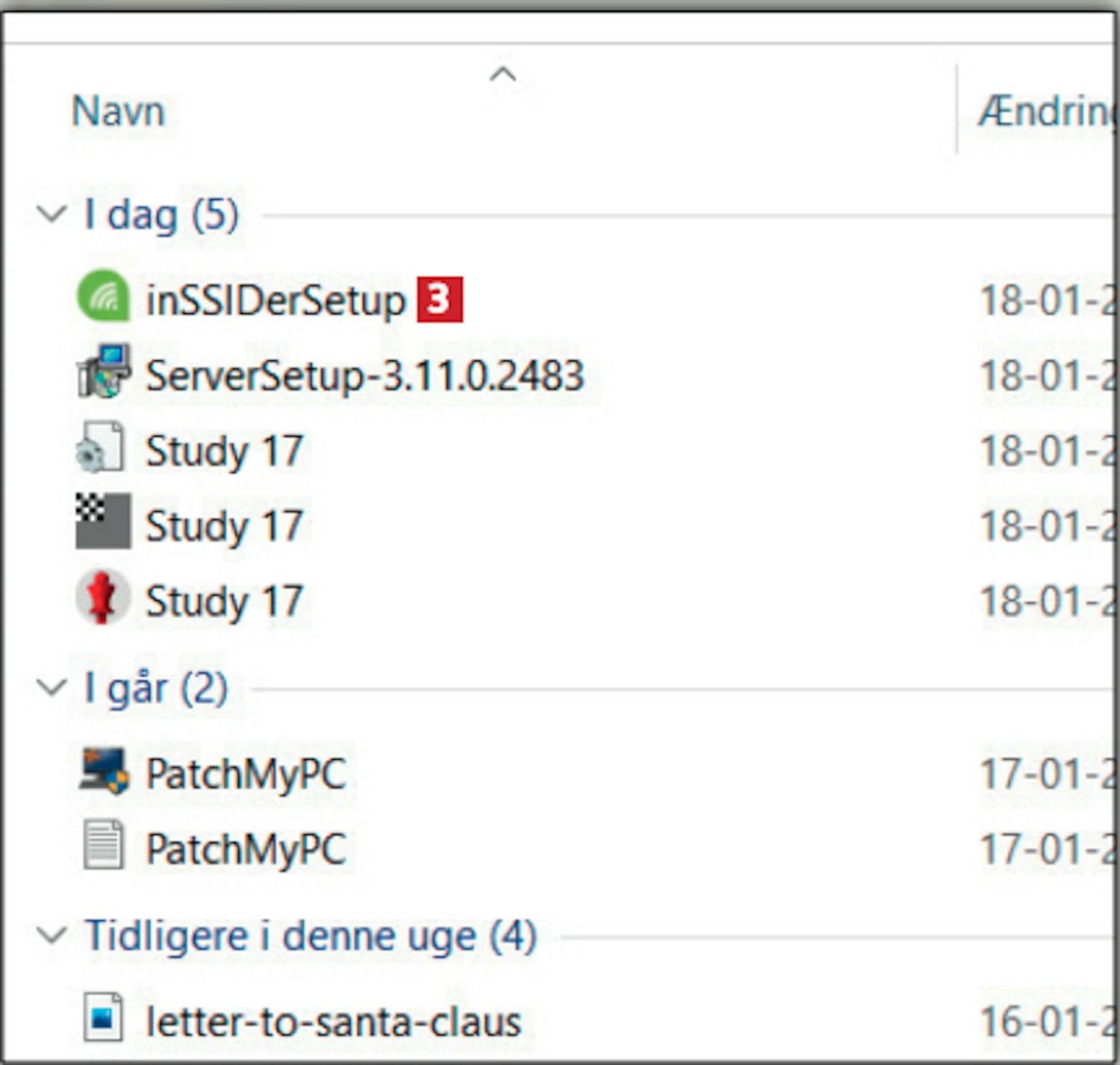Collapse the "I dag (5)" group

pyautogui.click(x=52, y=214)
